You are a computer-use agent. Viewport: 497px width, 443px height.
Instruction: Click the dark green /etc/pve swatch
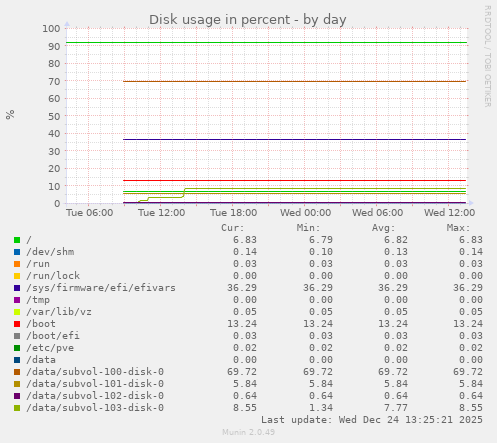coord(17,348)
